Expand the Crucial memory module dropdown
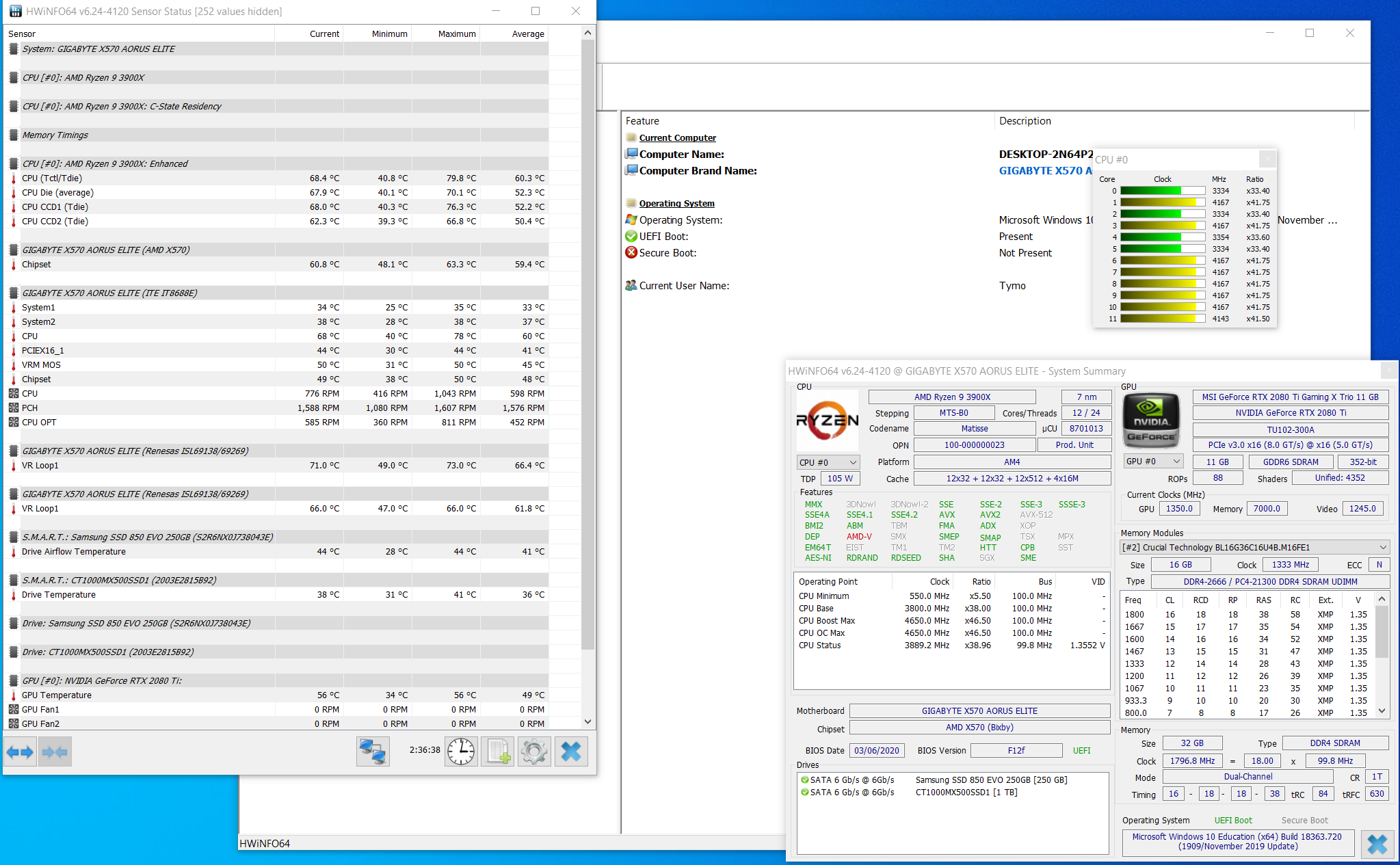 click(1383, 547)
